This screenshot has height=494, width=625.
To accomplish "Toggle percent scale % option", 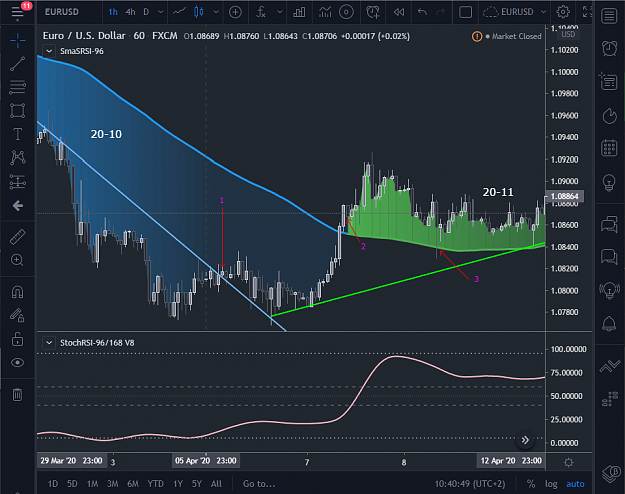I will click(531, 484).
